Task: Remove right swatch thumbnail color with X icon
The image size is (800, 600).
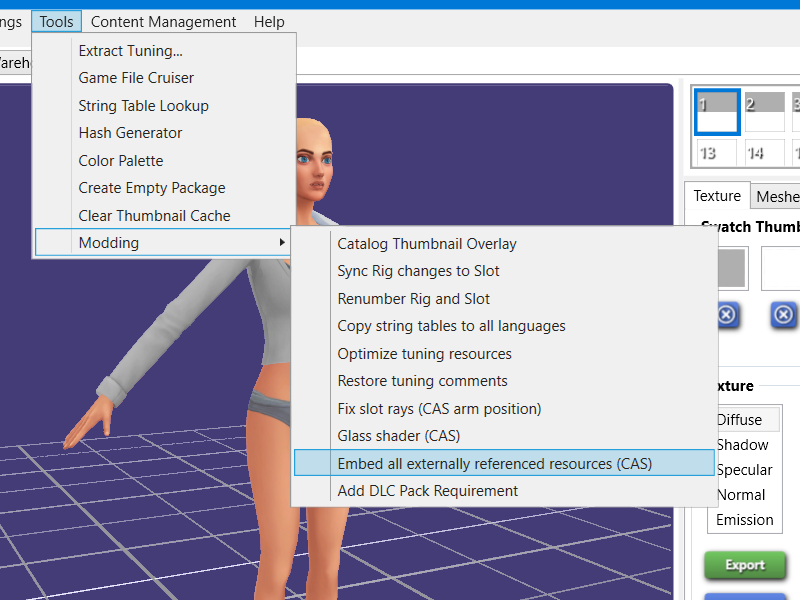Action: (783, 315)
